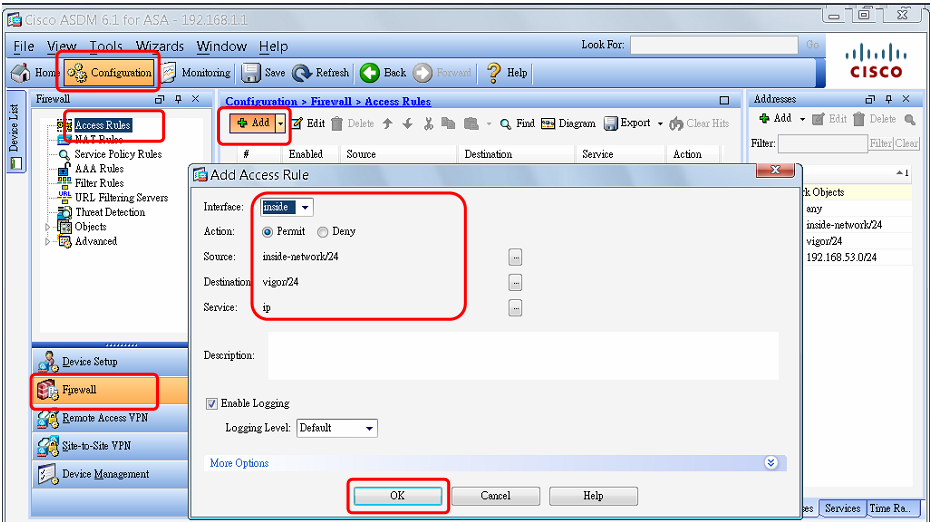Click Add in Access Rules toolbar
The image size is (931, 522).
(253, 123)
